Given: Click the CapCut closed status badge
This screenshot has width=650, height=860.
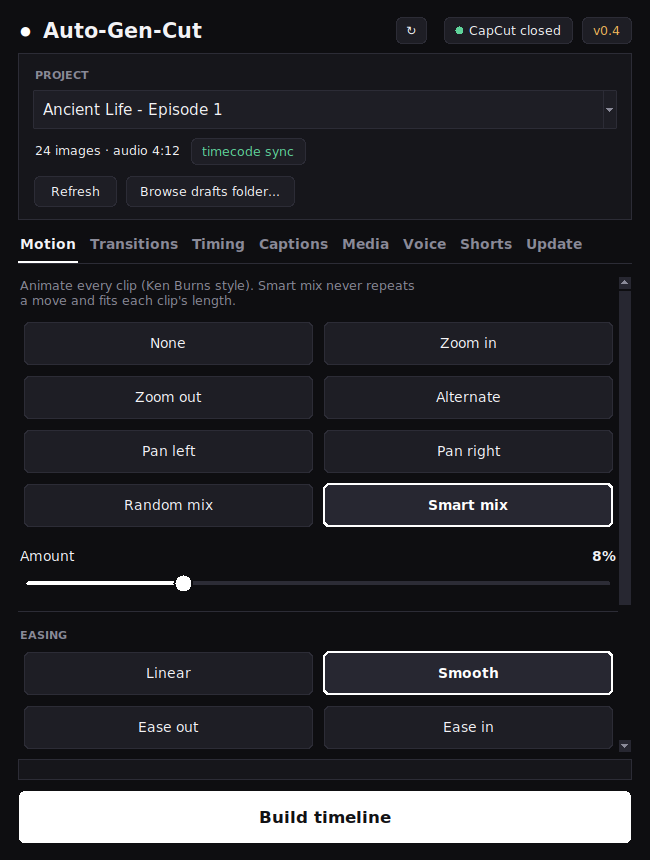Looking at the screenshot, I should tap(508, 31).
